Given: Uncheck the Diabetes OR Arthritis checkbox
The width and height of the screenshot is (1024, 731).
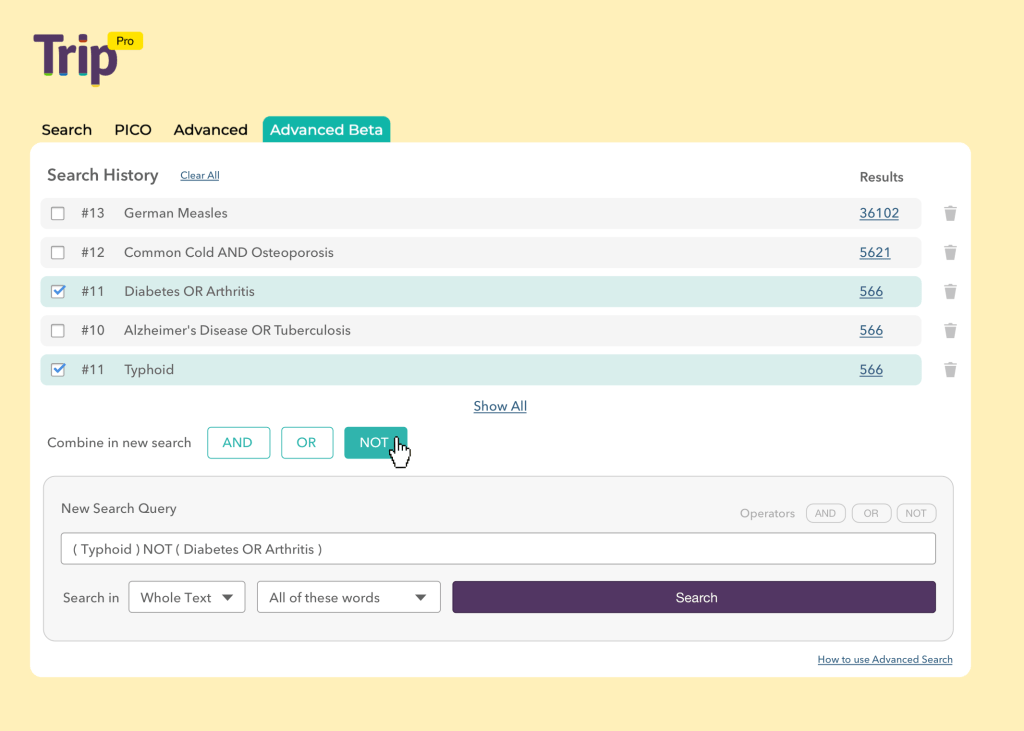Looking at the screenshot, I should tap(58, 291).
